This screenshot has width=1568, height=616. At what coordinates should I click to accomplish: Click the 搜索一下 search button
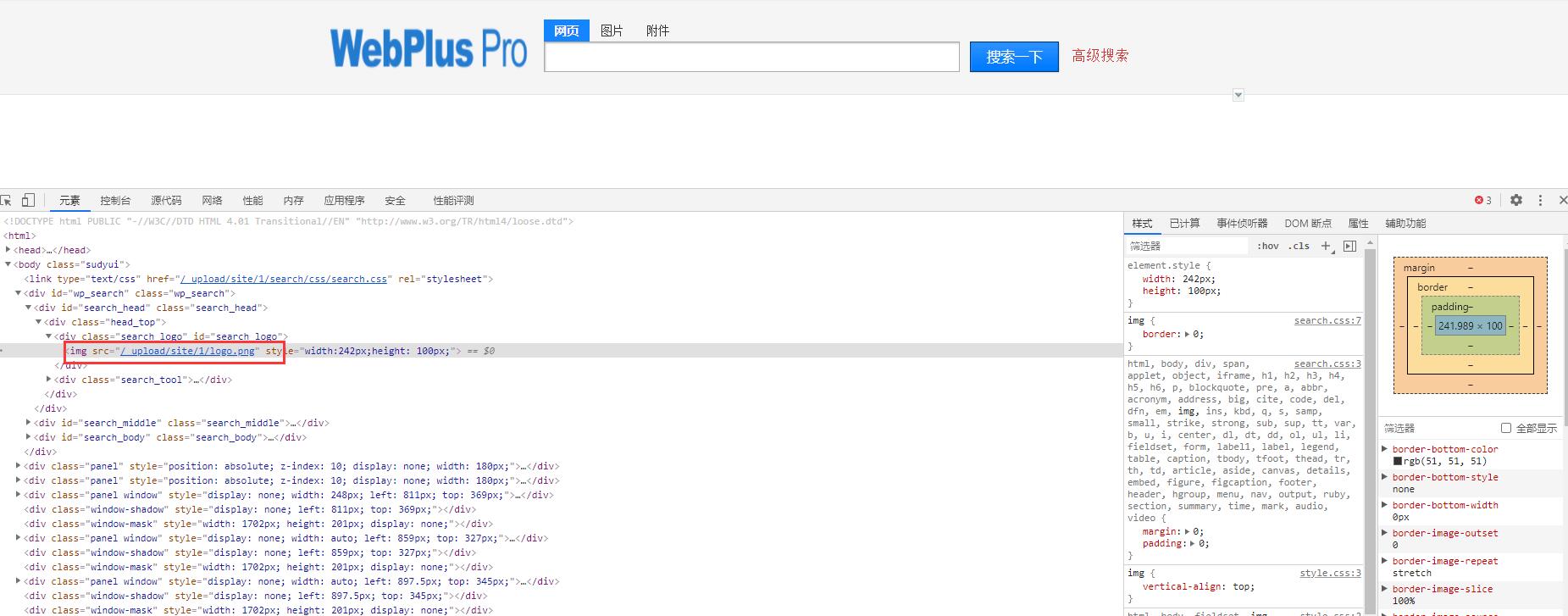click(1014, 57)
